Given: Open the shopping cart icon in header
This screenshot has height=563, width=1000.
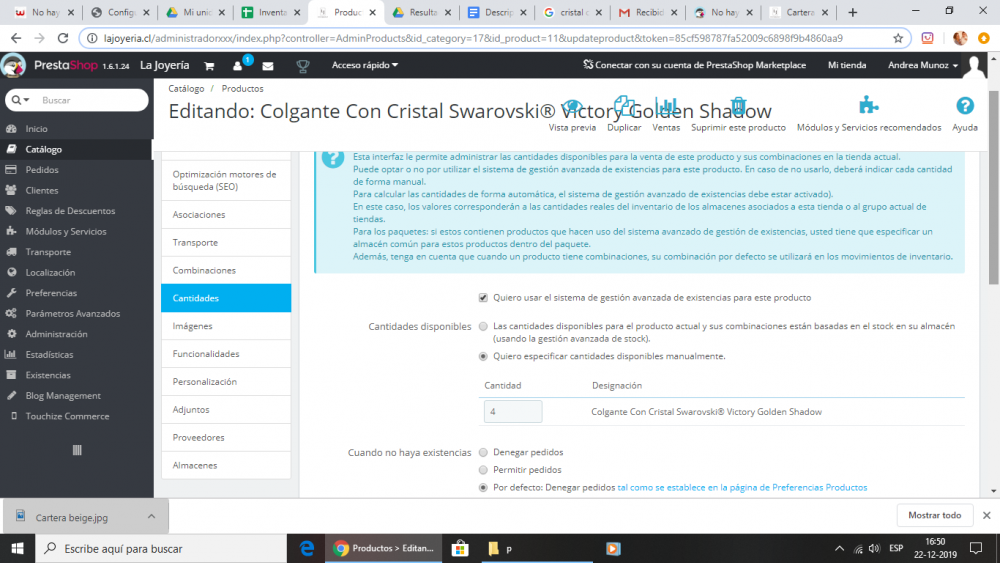Looking at the screenshot, I should tap(209, 66).
